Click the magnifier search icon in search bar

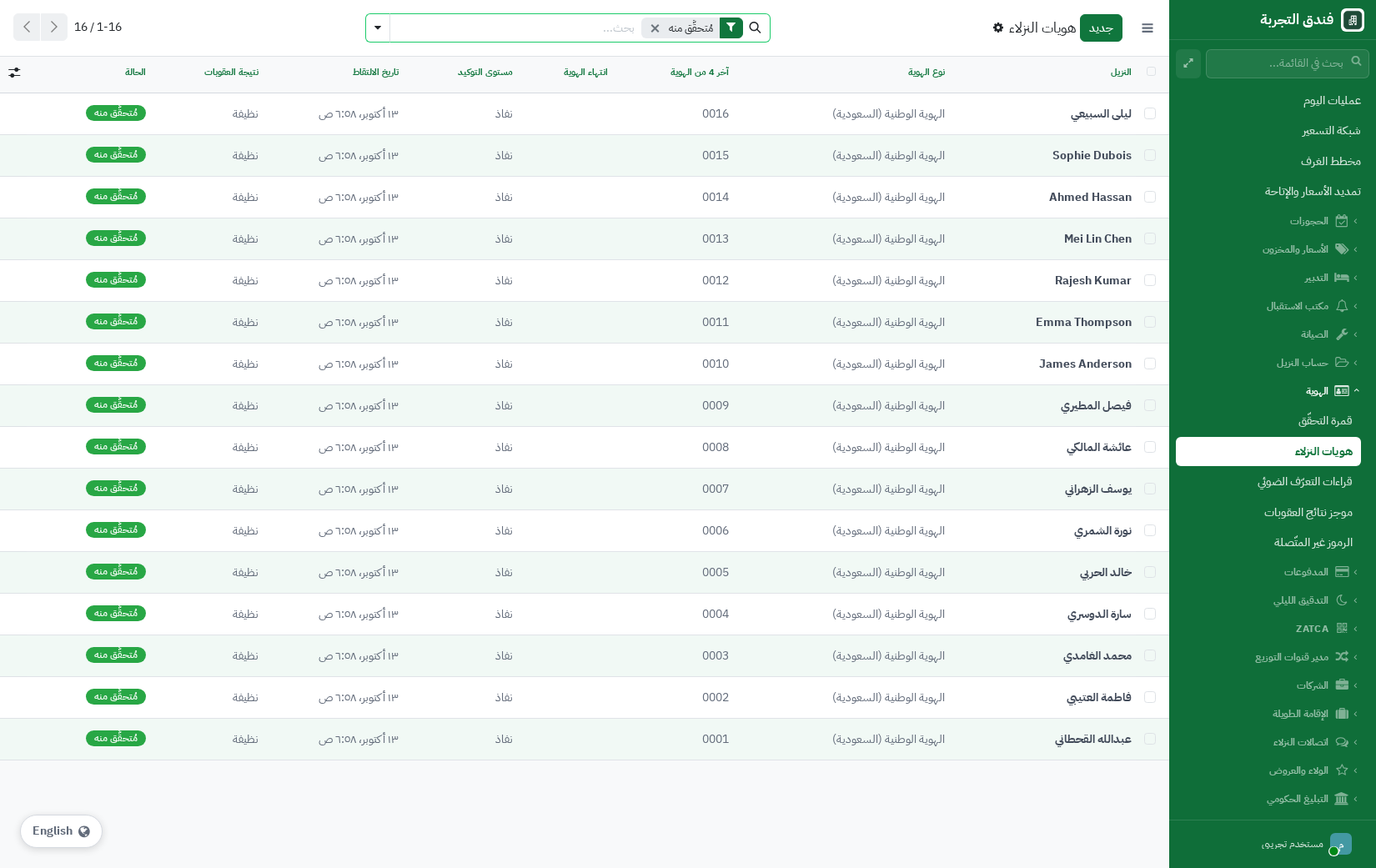click(756, 28)
